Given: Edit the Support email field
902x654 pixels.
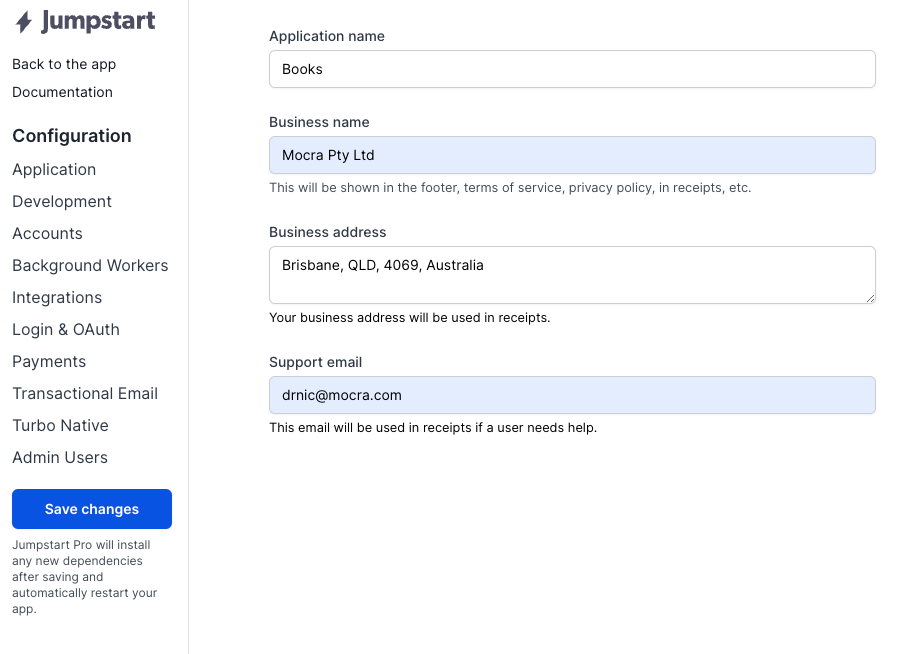Looking at the screenshot, I should (572, 396).
